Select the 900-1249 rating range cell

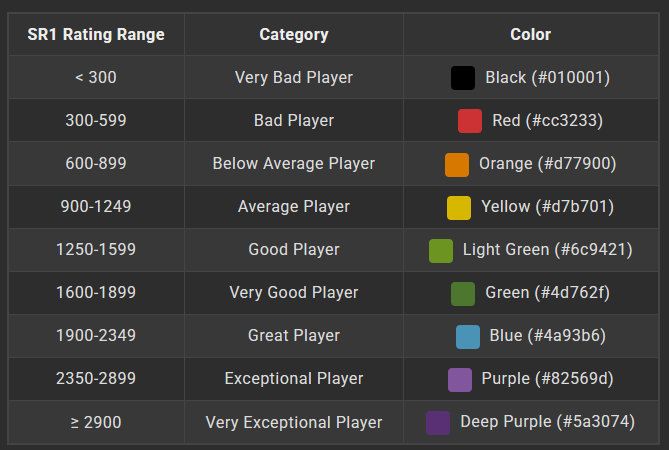96,207
